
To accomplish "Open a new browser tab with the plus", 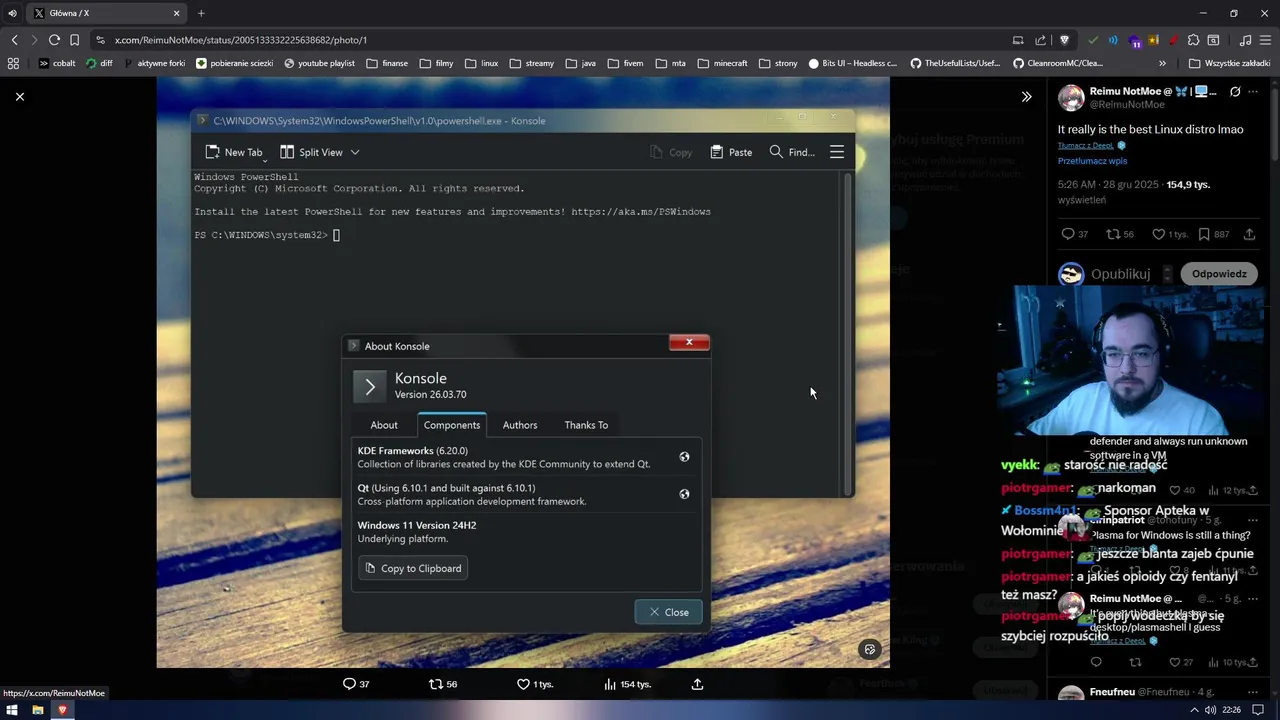I will [x=201, y=13].
